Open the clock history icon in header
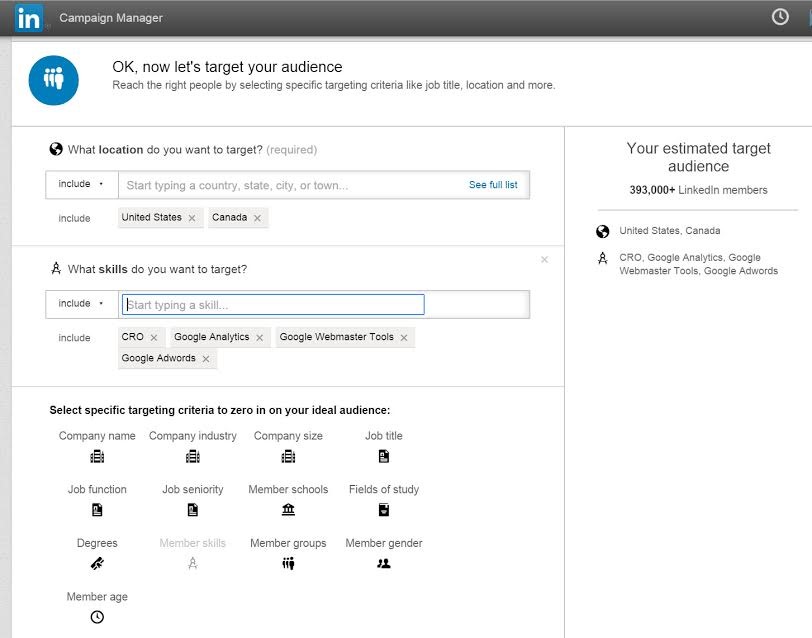812x638 pixels. click(x=780, y=17)
